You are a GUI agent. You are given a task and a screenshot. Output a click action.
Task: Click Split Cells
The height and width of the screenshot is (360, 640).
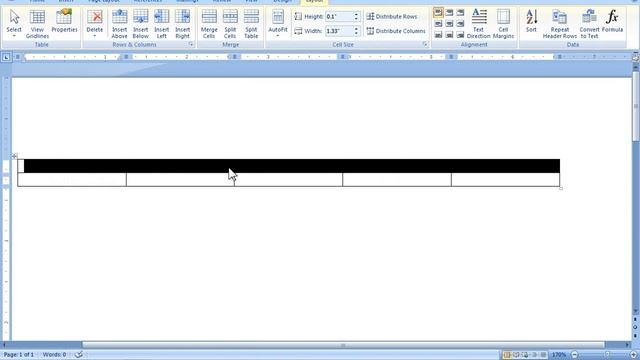(x=230, y=24)
